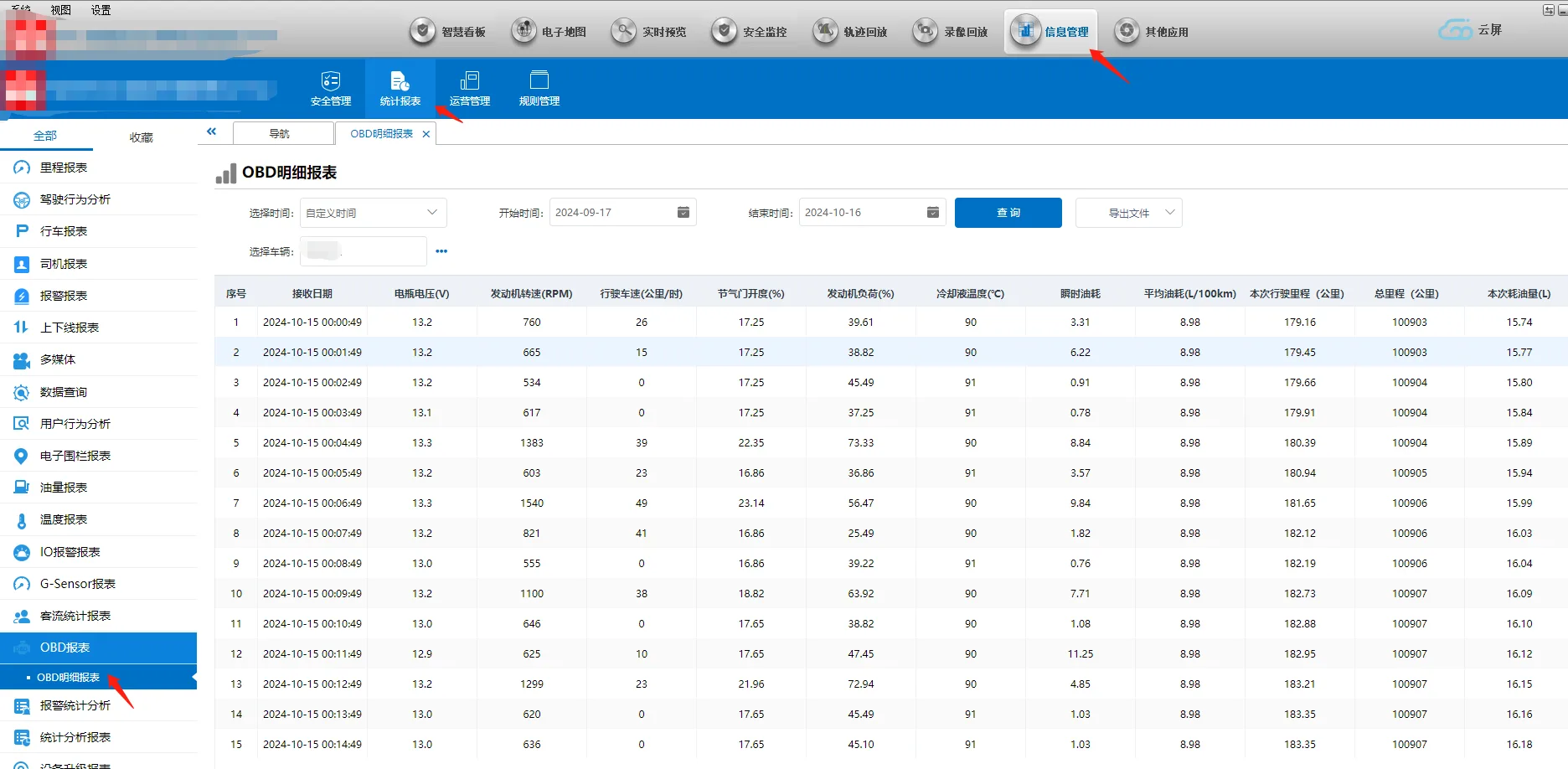Viewport: 1568px width, 769px height.
Task: Open 司机报表 in the sidebar
Action: tap(99, 264)
